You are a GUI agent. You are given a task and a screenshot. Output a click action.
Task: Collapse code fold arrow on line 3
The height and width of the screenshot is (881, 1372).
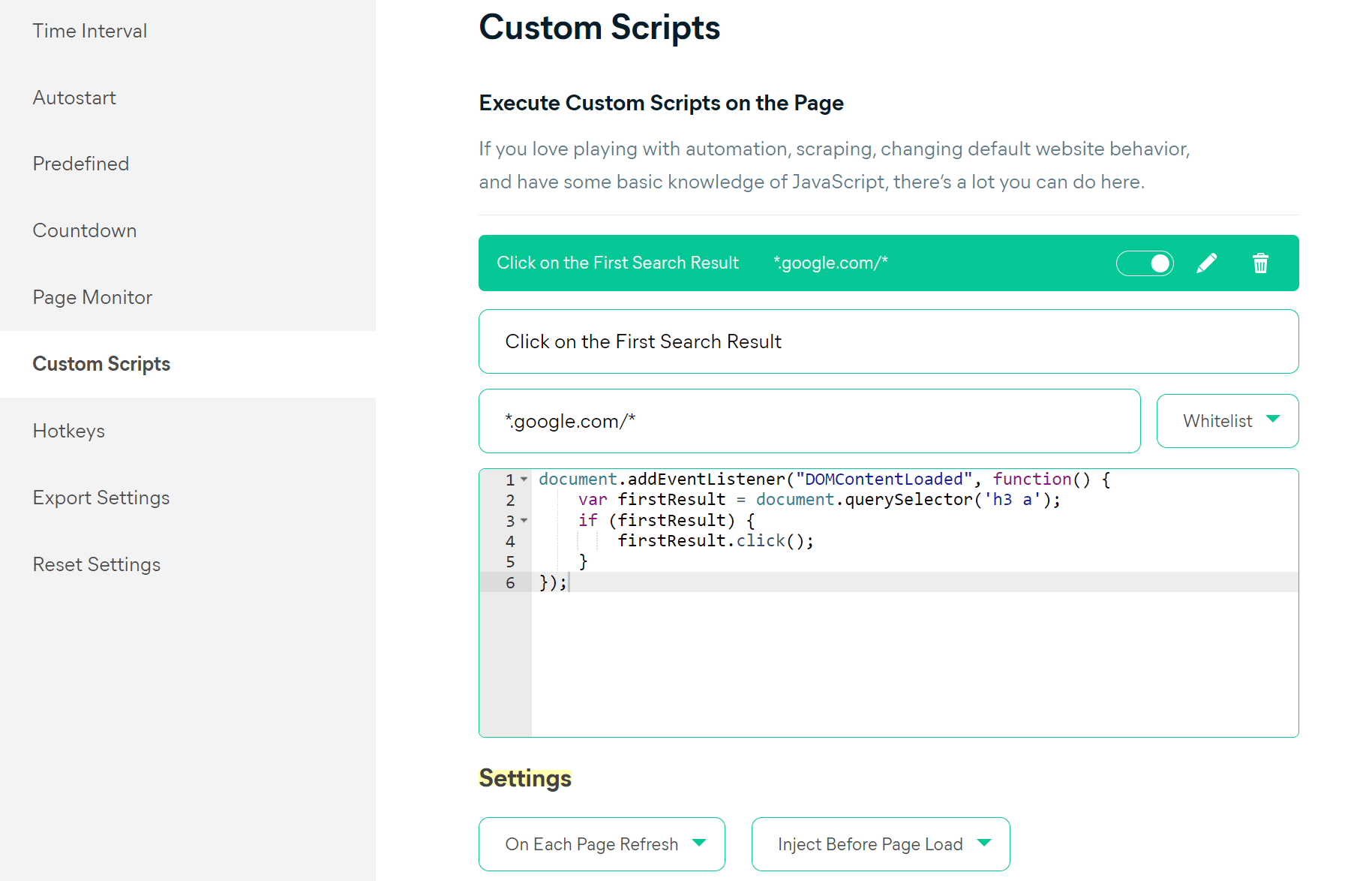coord(524,521)
